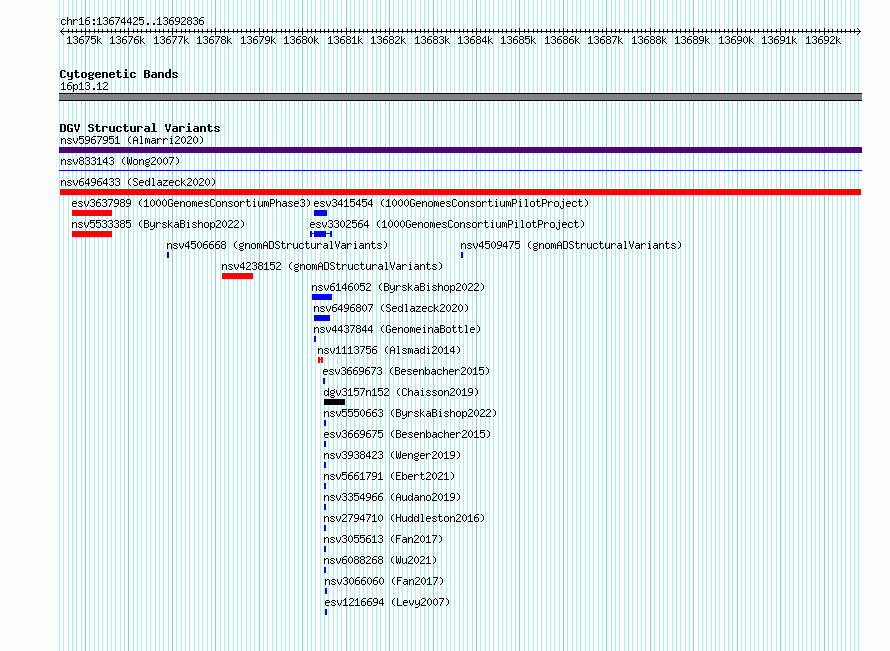Screen dimensions: 890x651
Task: Open nsv2794710 (Huddleston2016) variant
Action: pyautogui.click(x=404, y=518)
